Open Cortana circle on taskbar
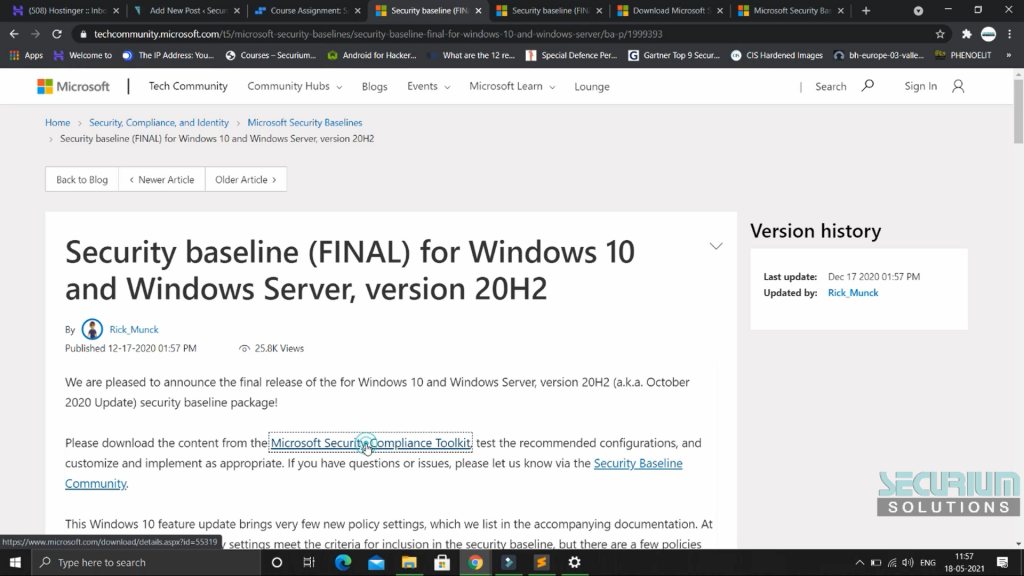This screenshot has height=576, width=1024. pyautogui.click(x=277, y=562)
